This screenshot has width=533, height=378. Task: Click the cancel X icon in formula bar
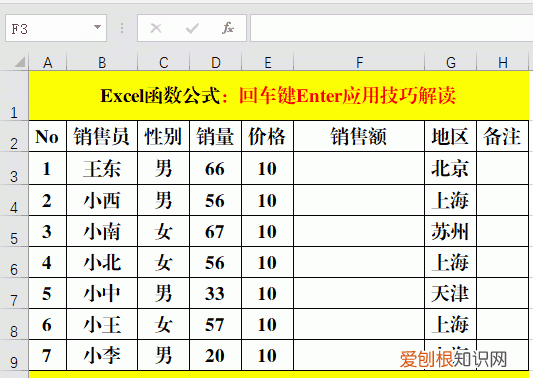click(x=156, y=28)
